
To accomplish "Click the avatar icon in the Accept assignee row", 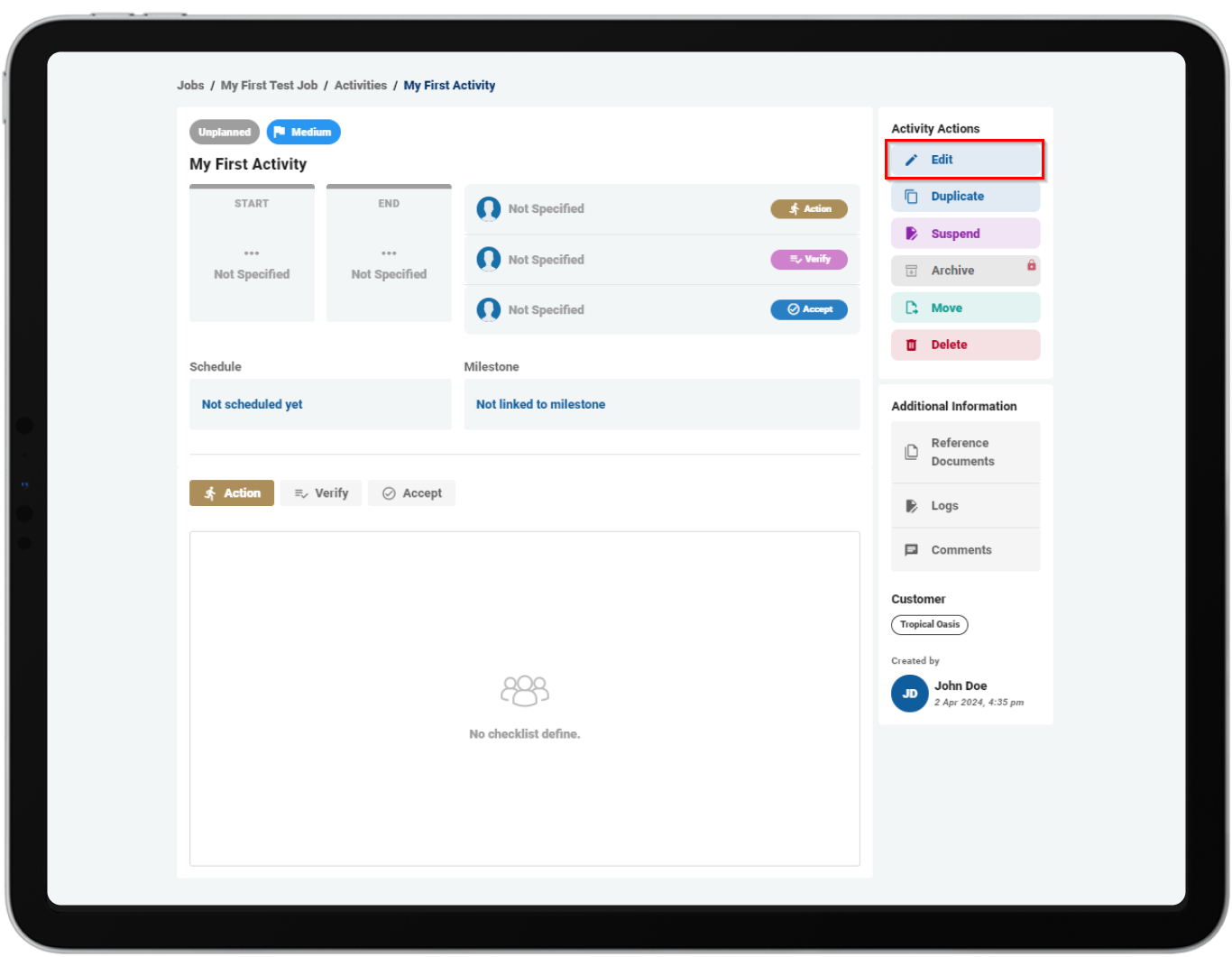I will 489,310.
